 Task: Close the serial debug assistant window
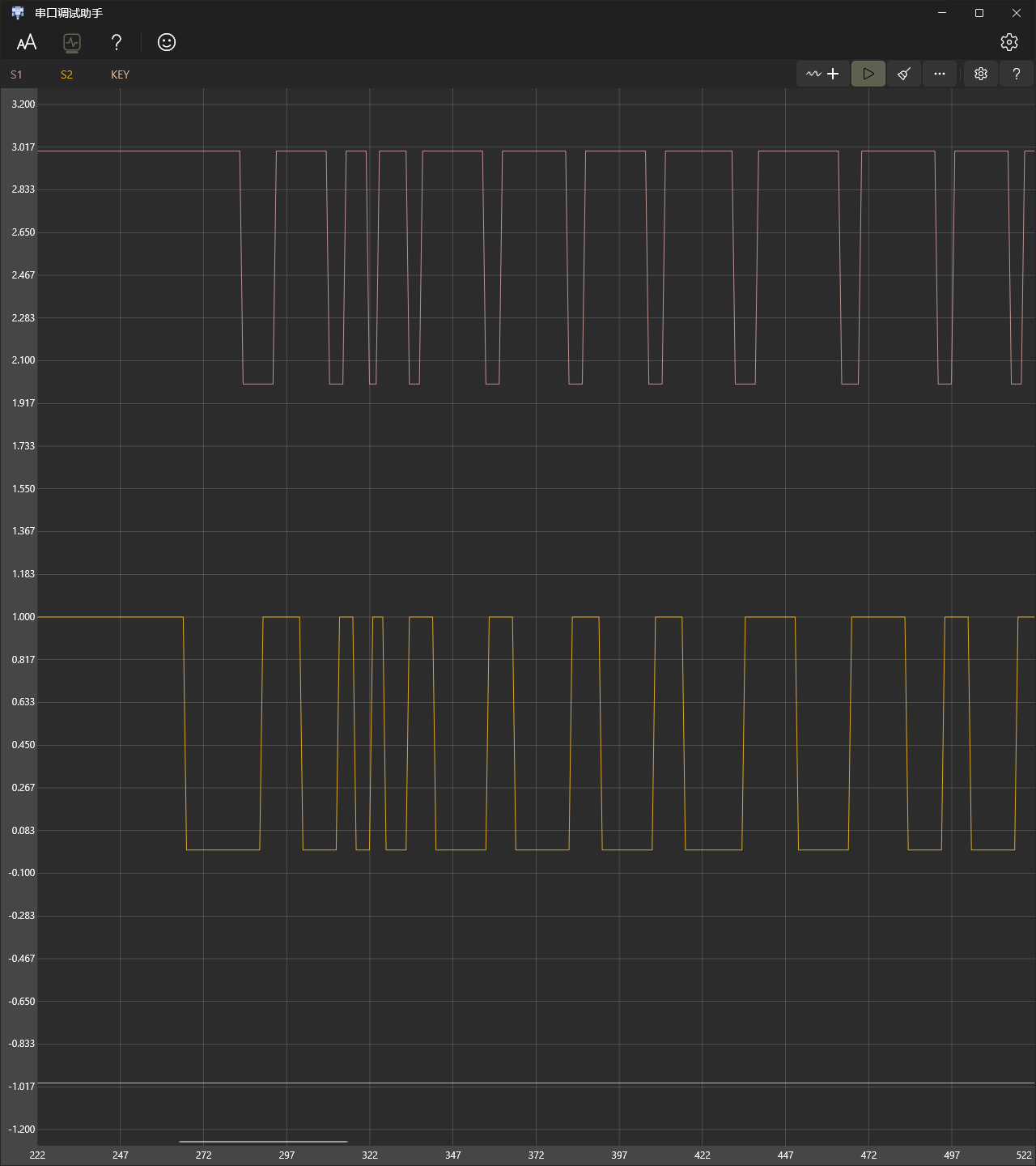1017,13
